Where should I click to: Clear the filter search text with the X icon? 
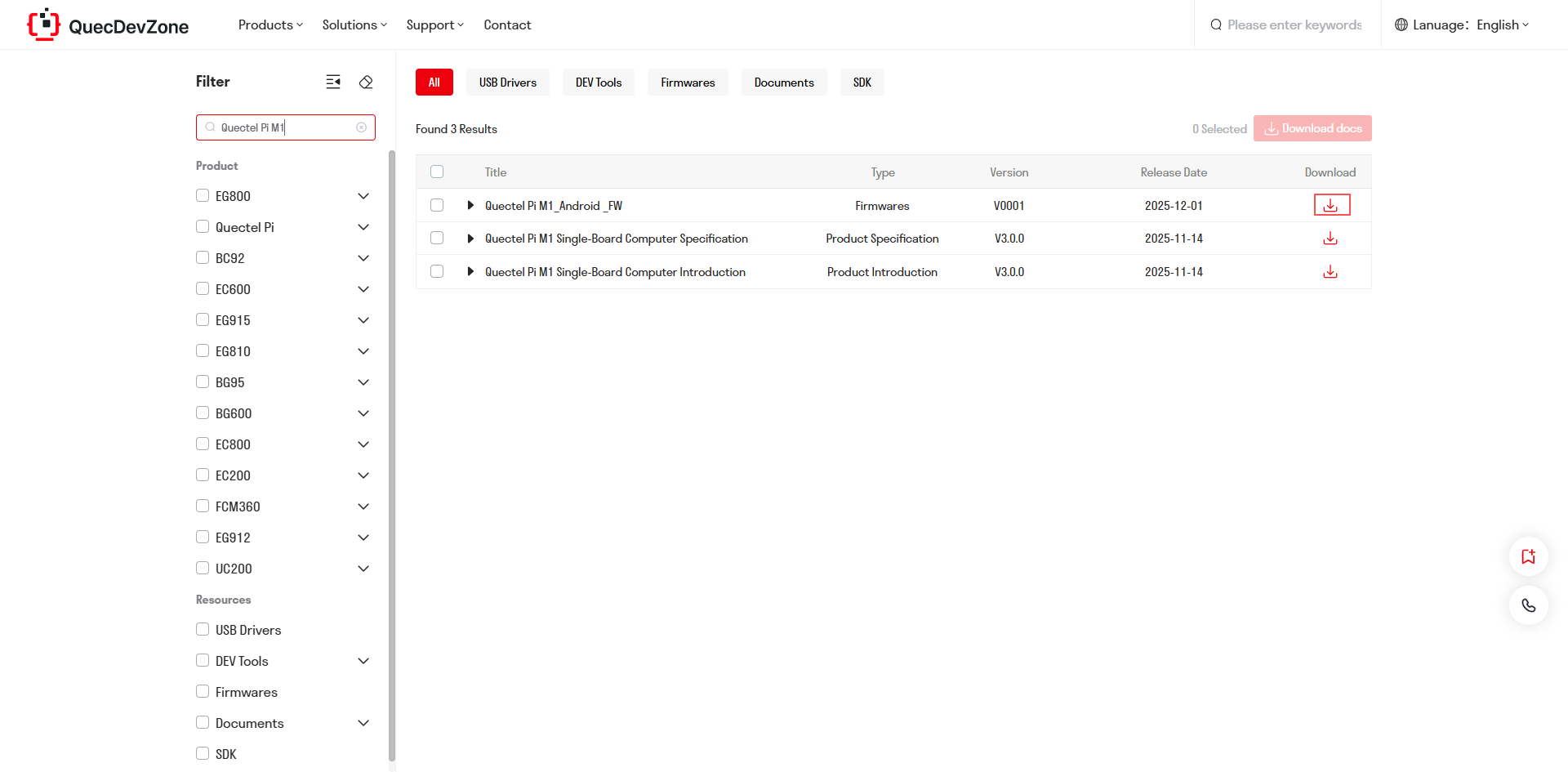point(361,127)
